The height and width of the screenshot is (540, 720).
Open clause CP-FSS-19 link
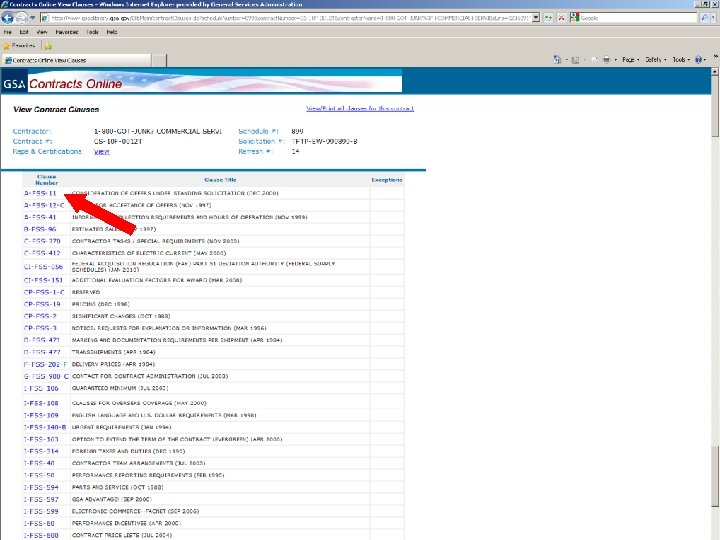coord(42,304)
